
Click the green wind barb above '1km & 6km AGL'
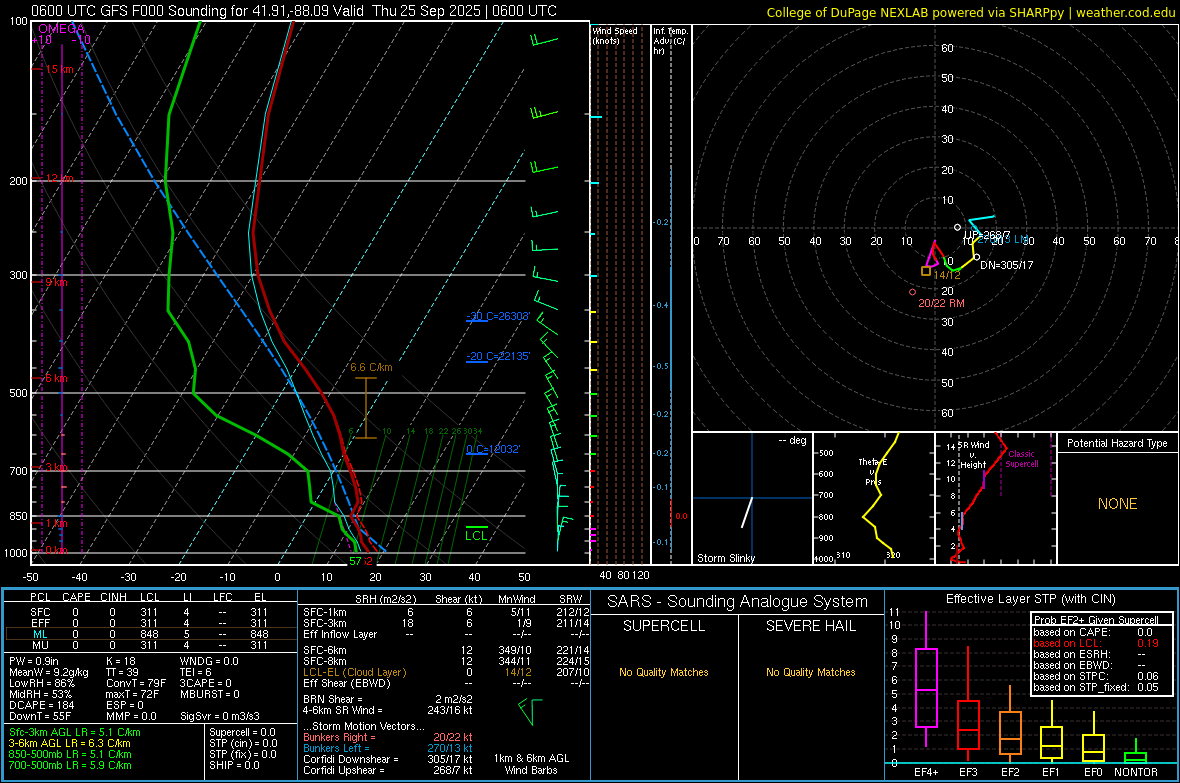531,711
